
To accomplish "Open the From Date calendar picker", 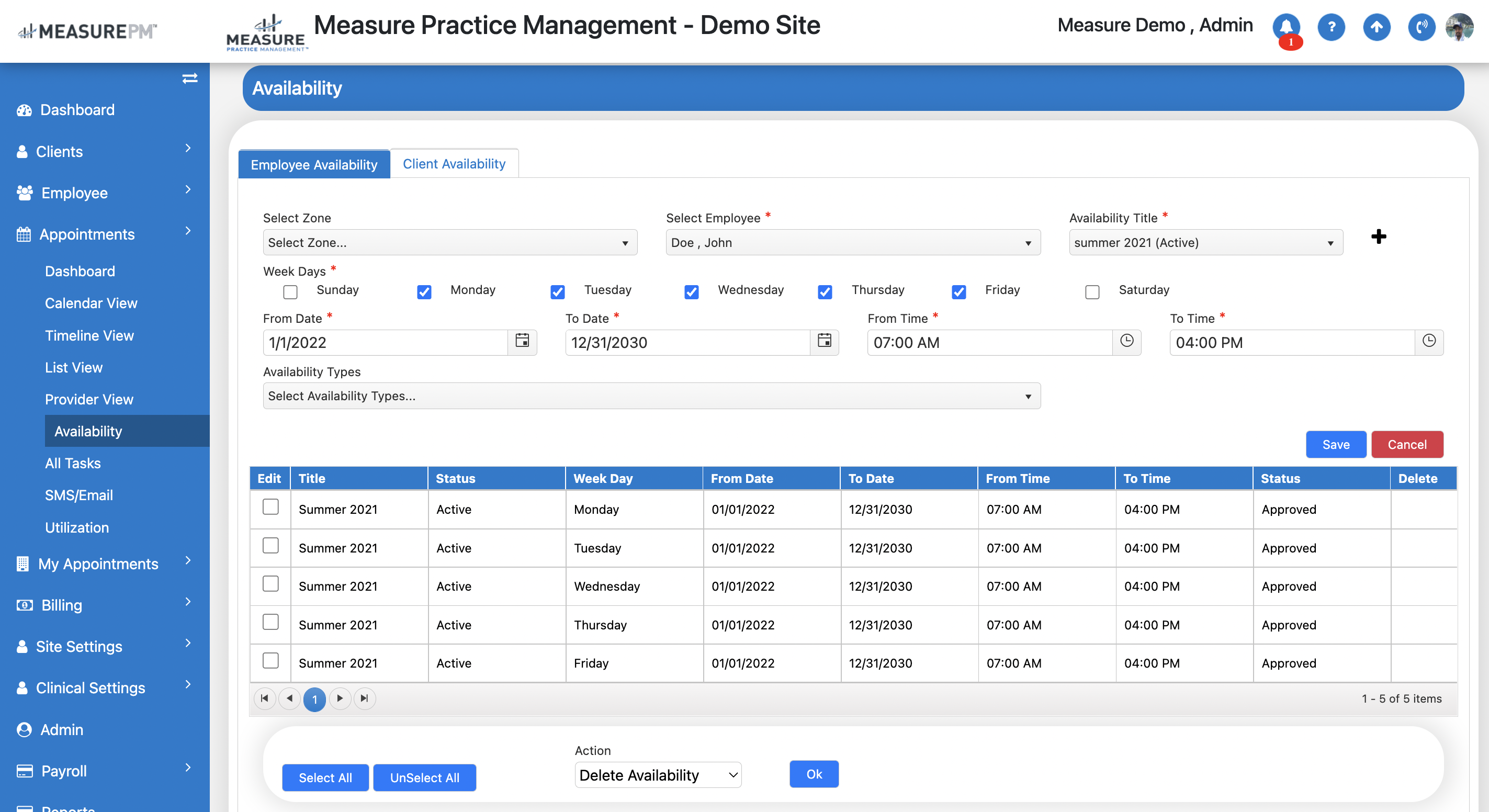I will 522,342.
